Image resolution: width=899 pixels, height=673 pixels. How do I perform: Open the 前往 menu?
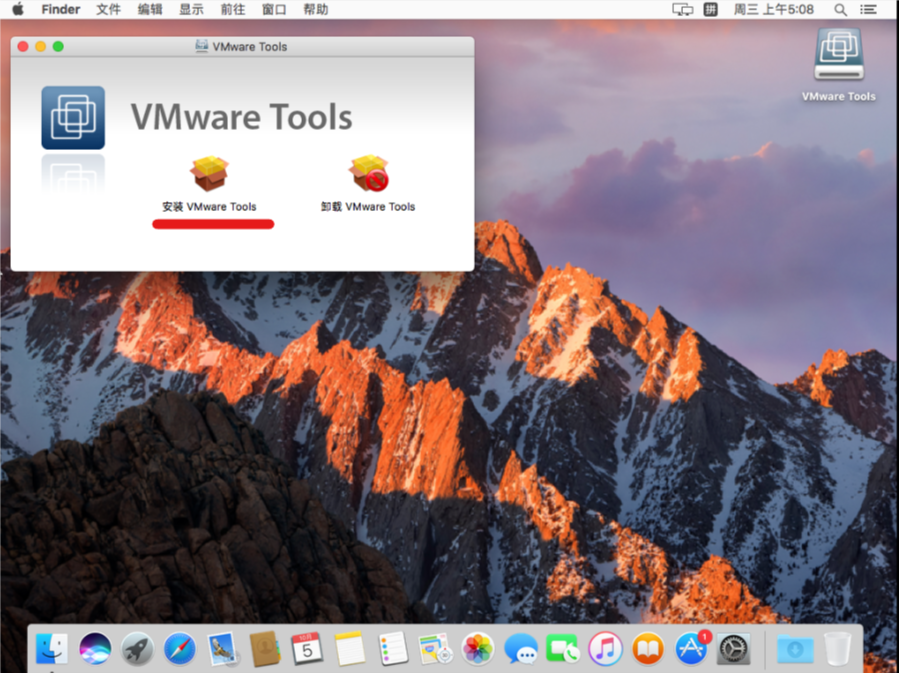pos(233,10)
